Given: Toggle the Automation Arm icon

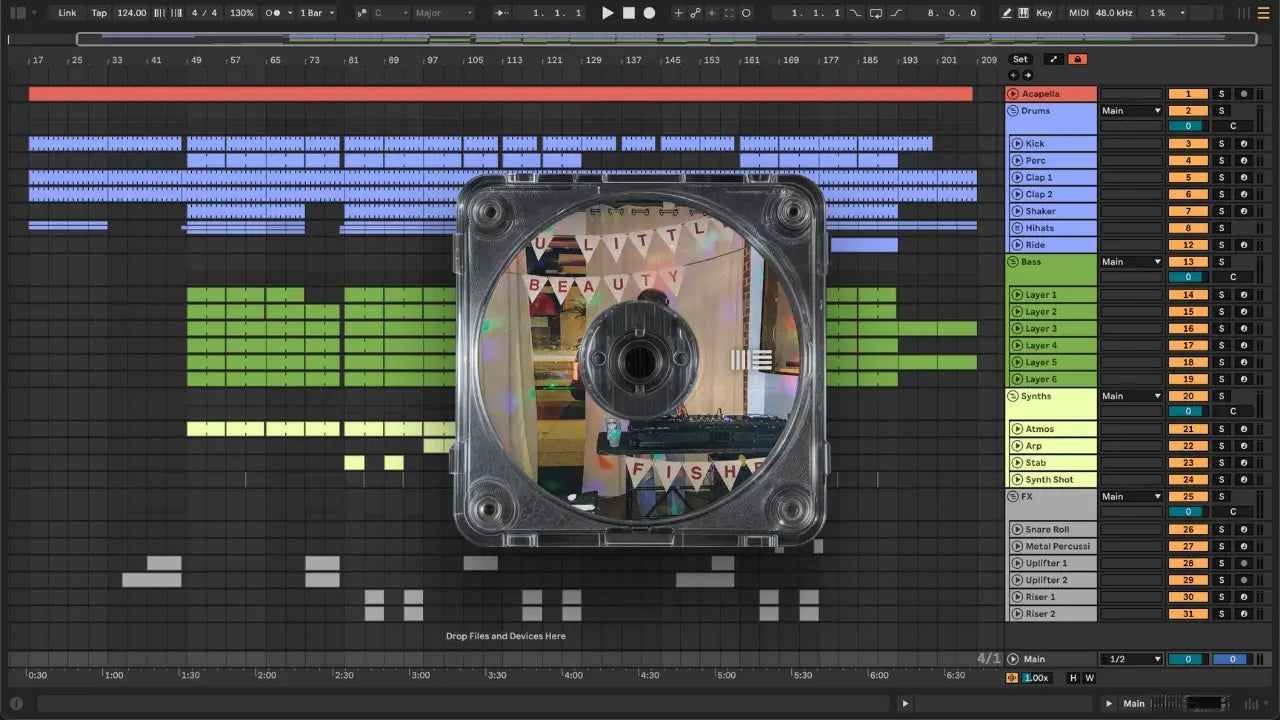Looking at the screenshot, I should pos(695,13).
